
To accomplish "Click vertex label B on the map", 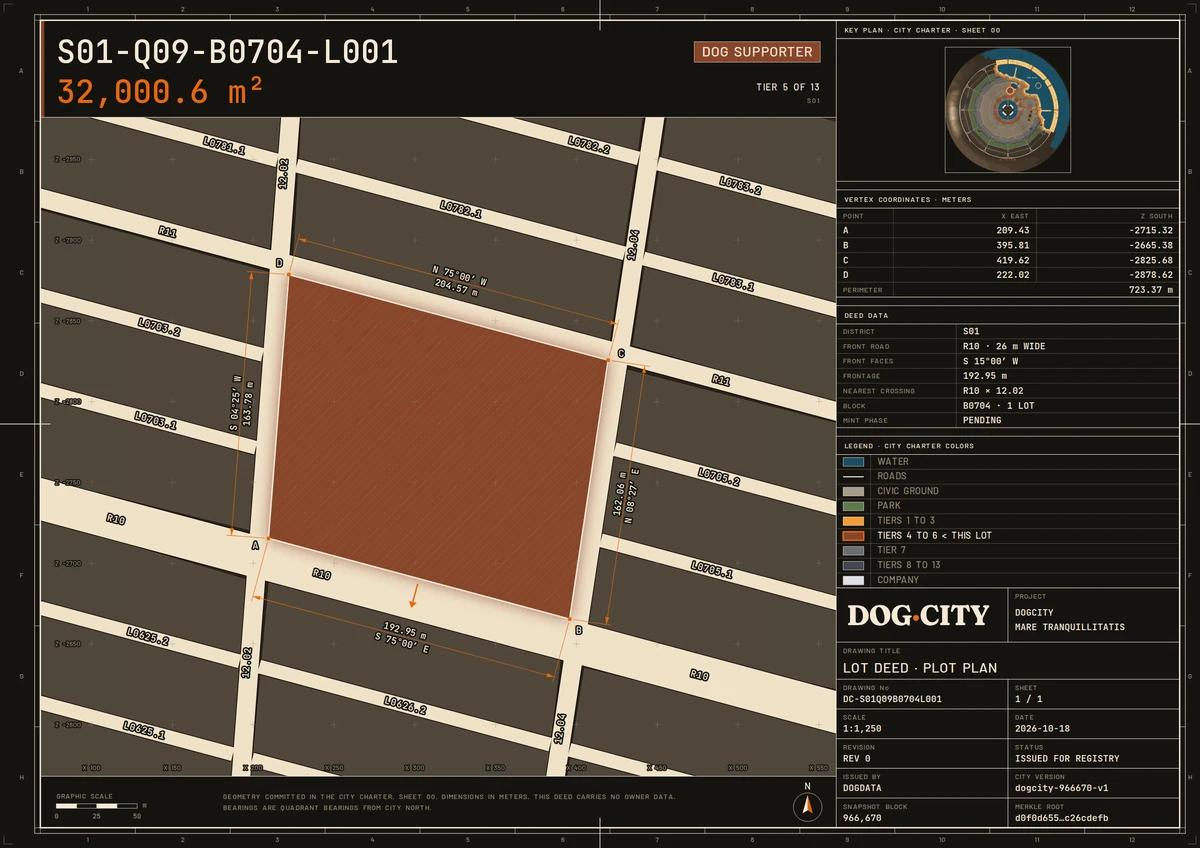I will pyautogui.click(x=578, y=629).
